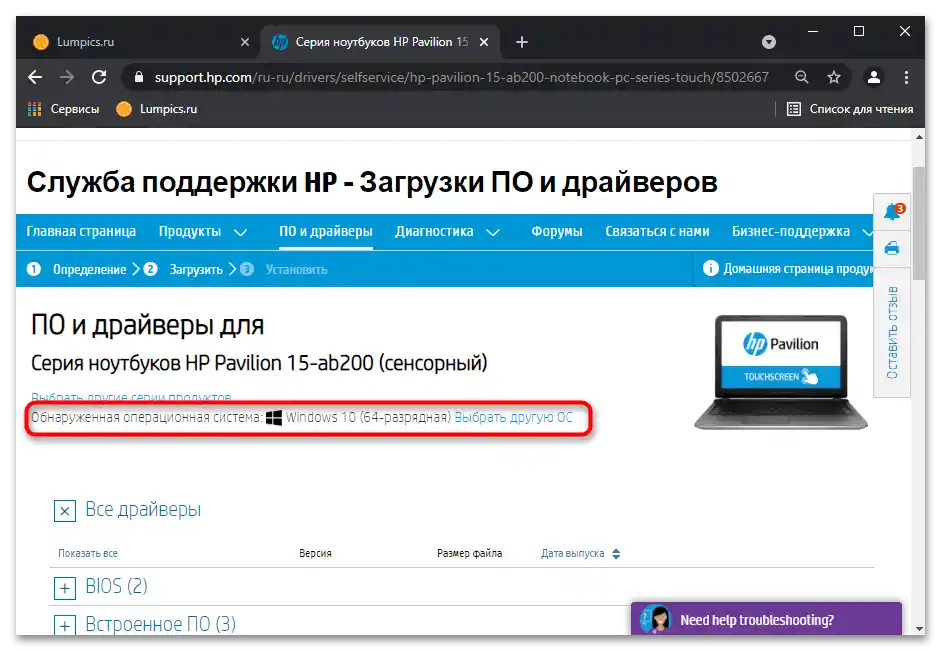This screenshot has height=651, width=941.
Task: Open the Chrome profile avatar icon
Action: [874, 77]
